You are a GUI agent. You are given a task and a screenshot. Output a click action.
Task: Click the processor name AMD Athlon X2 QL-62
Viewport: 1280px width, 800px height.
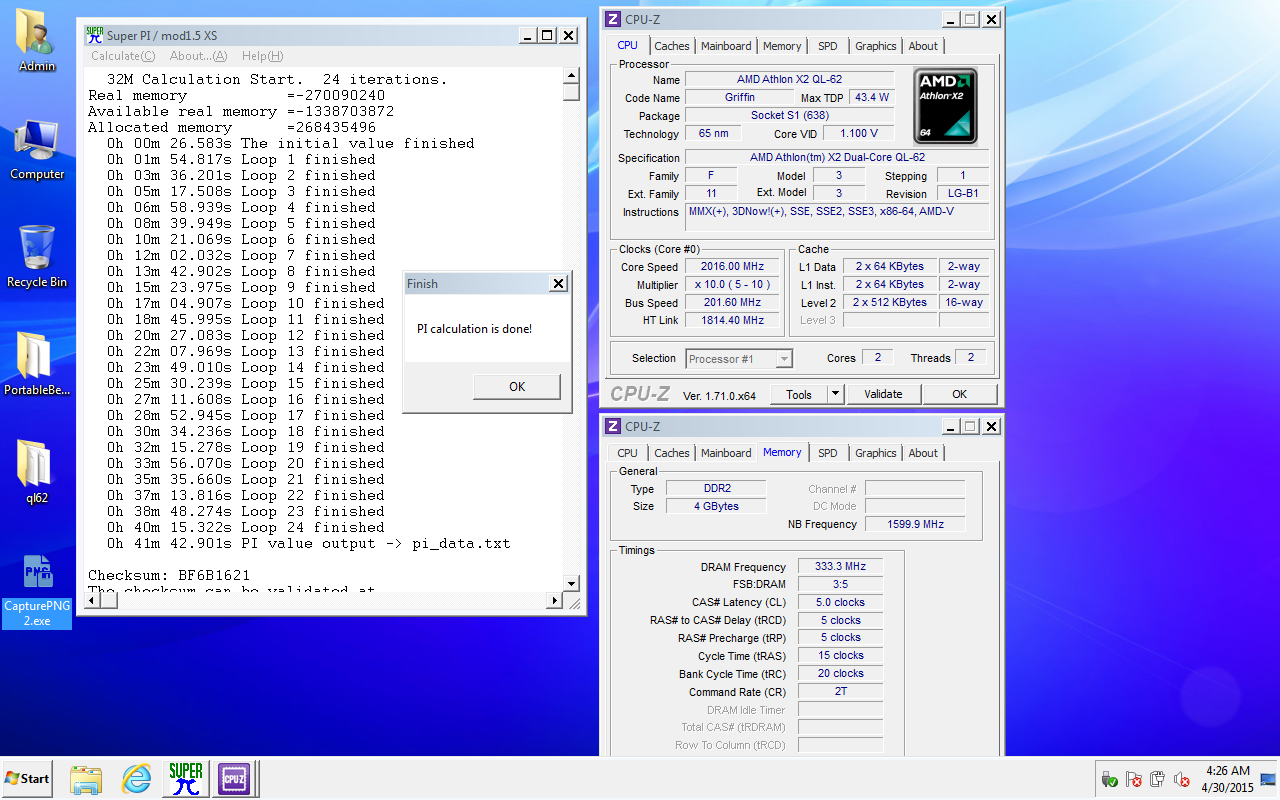[x=790, y=80]
